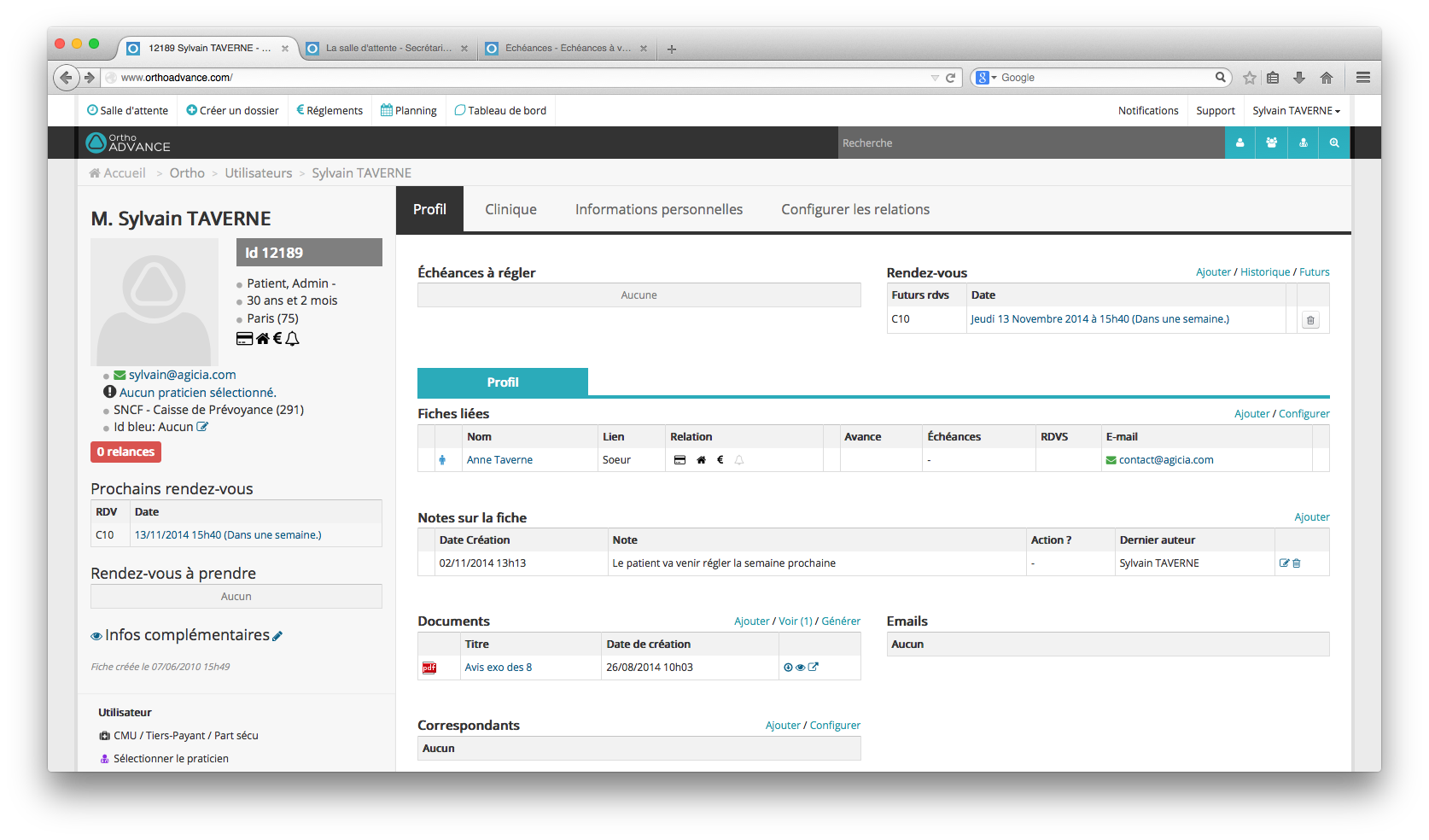Image resolution: width=1429 pixels, height=840 pixels.
Task: Select the teal Profil sub-tab
Action: click(x=503, y=382)
